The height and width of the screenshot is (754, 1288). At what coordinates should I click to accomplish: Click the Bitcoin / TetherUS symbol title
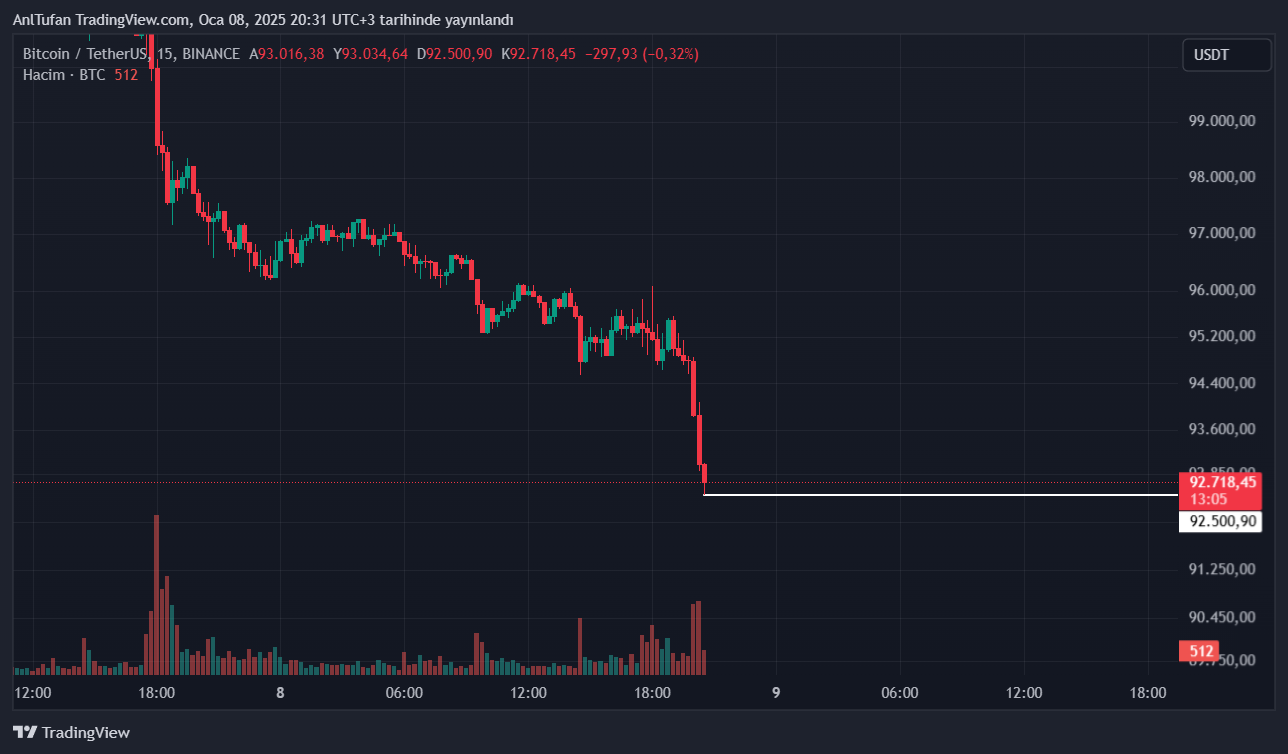[86, 54]
